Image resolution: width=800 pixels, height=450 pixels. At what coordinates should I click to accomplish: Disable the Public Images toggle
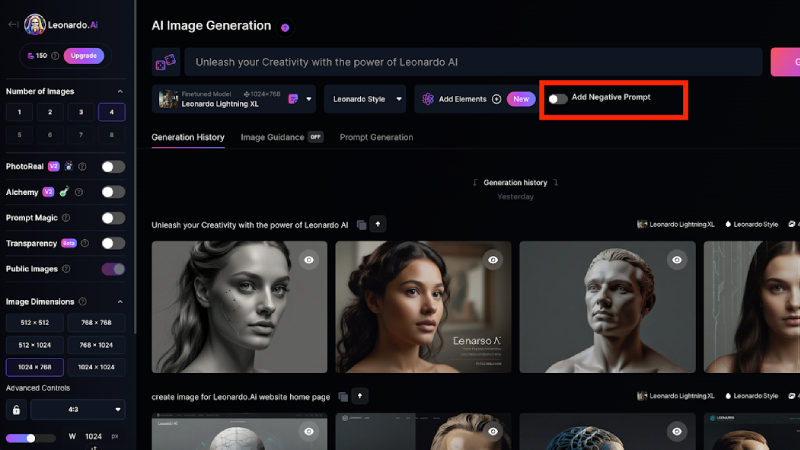pyautogui.click(x=113, y=269)
